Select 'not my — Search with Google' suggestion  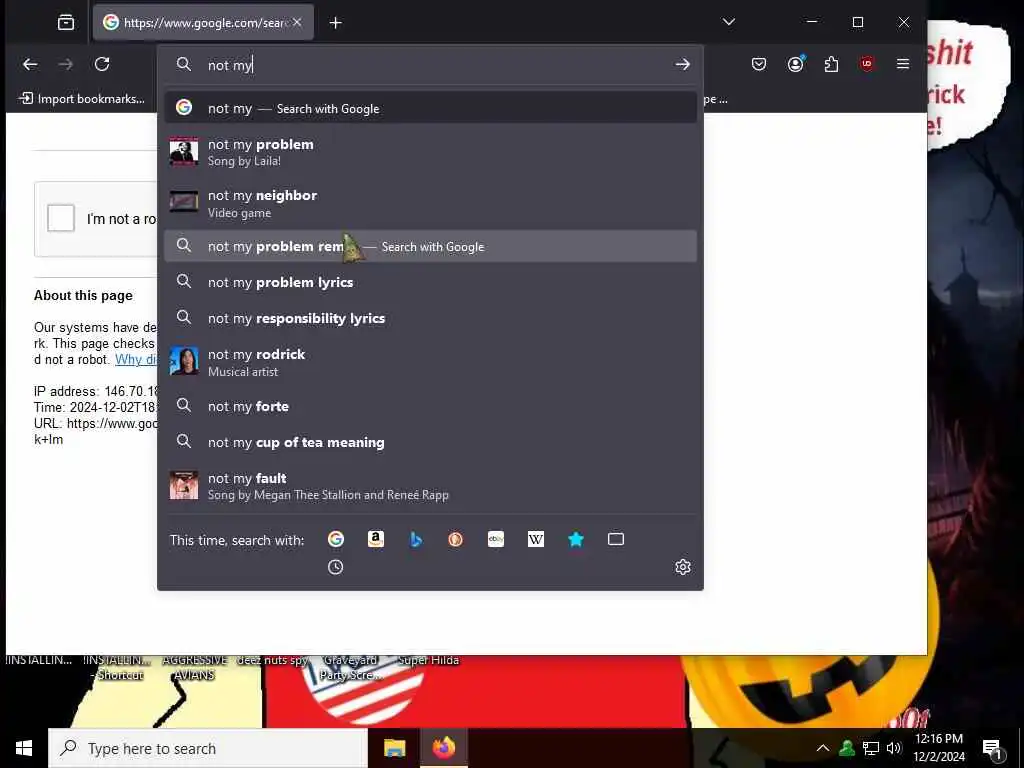430,108
